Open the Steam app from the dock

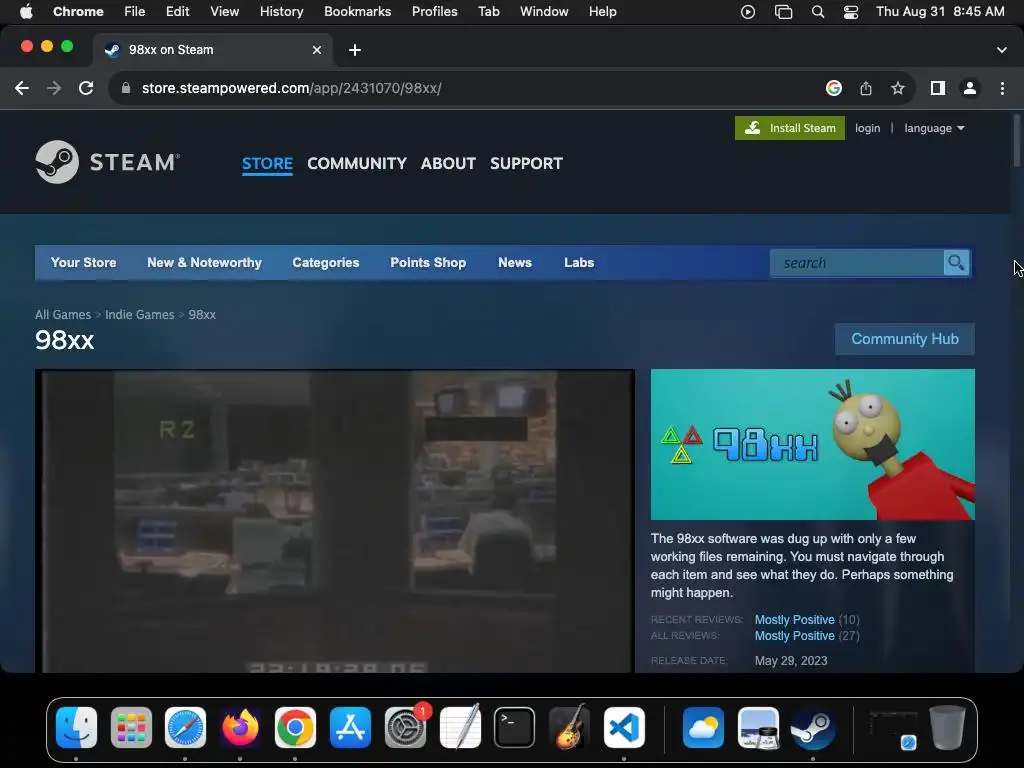pyautogui.click(x=813, y=727)
